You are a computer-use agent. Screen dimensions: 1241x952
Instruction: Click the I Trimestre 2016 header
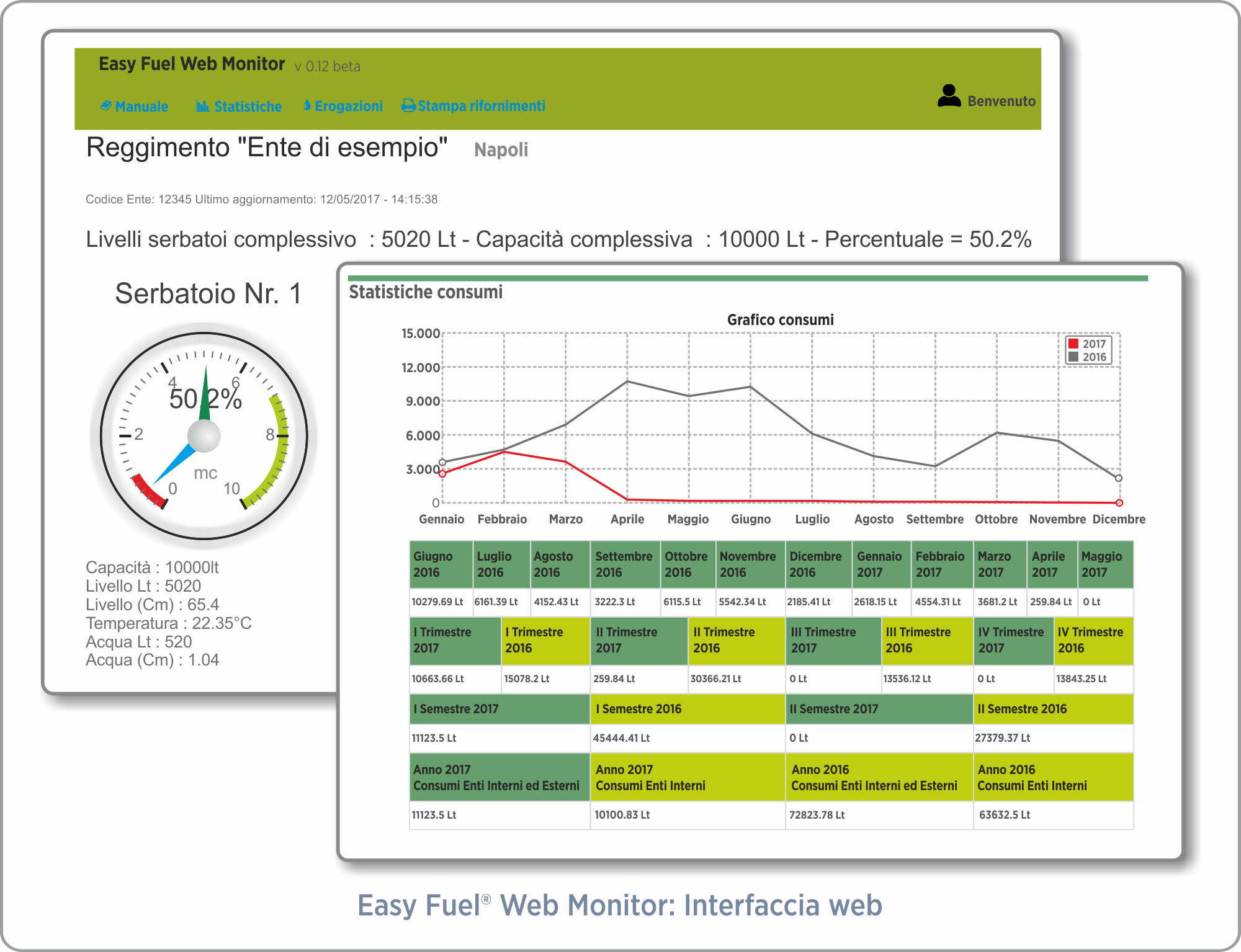pyautogui.click(x=545, y=641)
